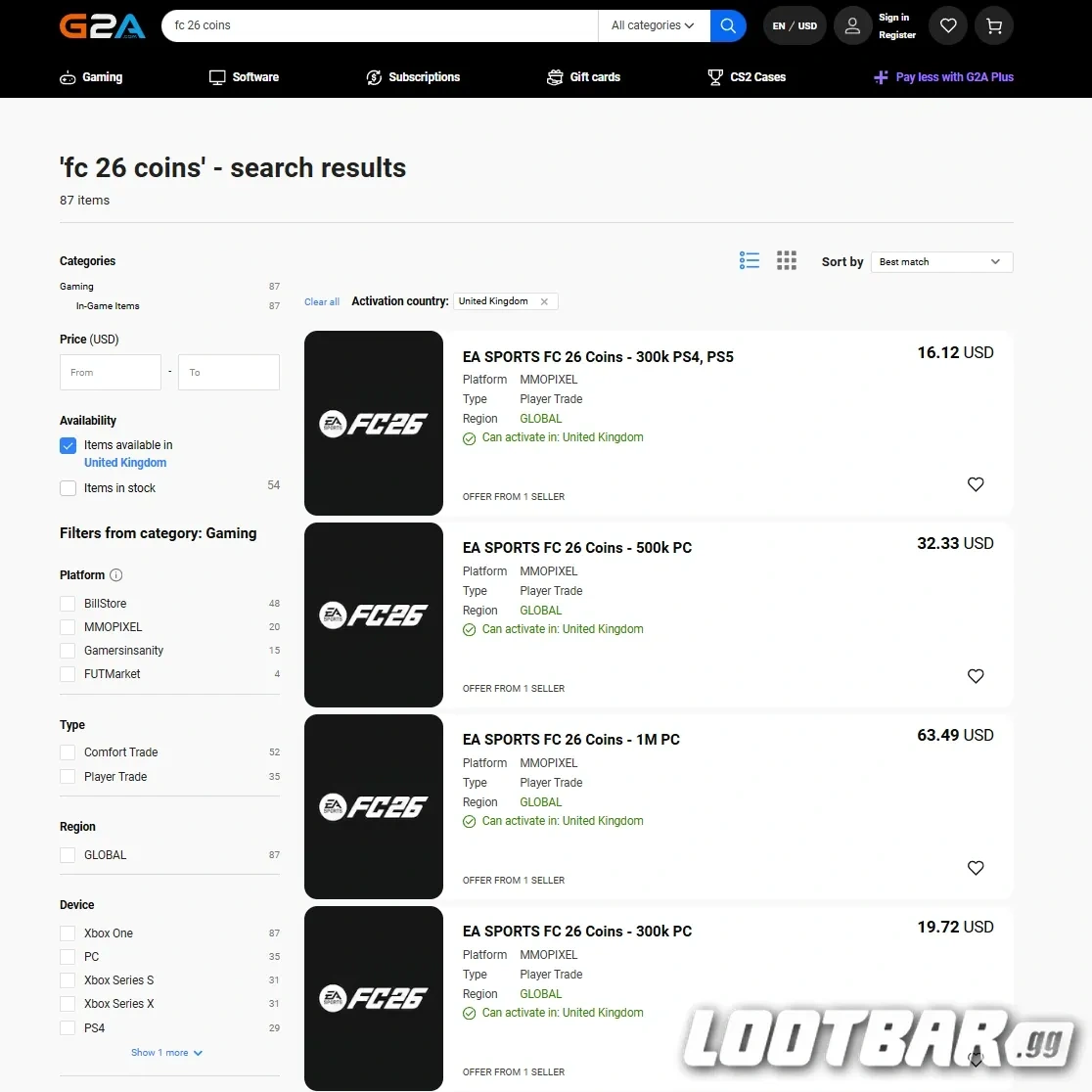
Task: Open the Gift cards menu
Action: click(584, 77)
